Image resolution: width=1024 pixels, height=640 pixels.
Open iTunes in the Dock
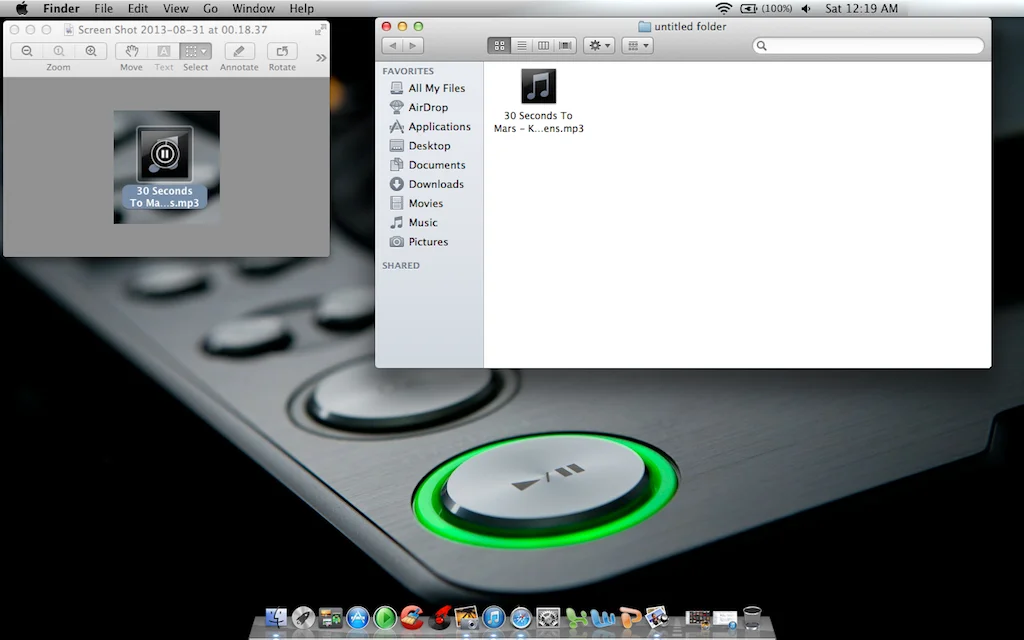(x=494, y=617)
